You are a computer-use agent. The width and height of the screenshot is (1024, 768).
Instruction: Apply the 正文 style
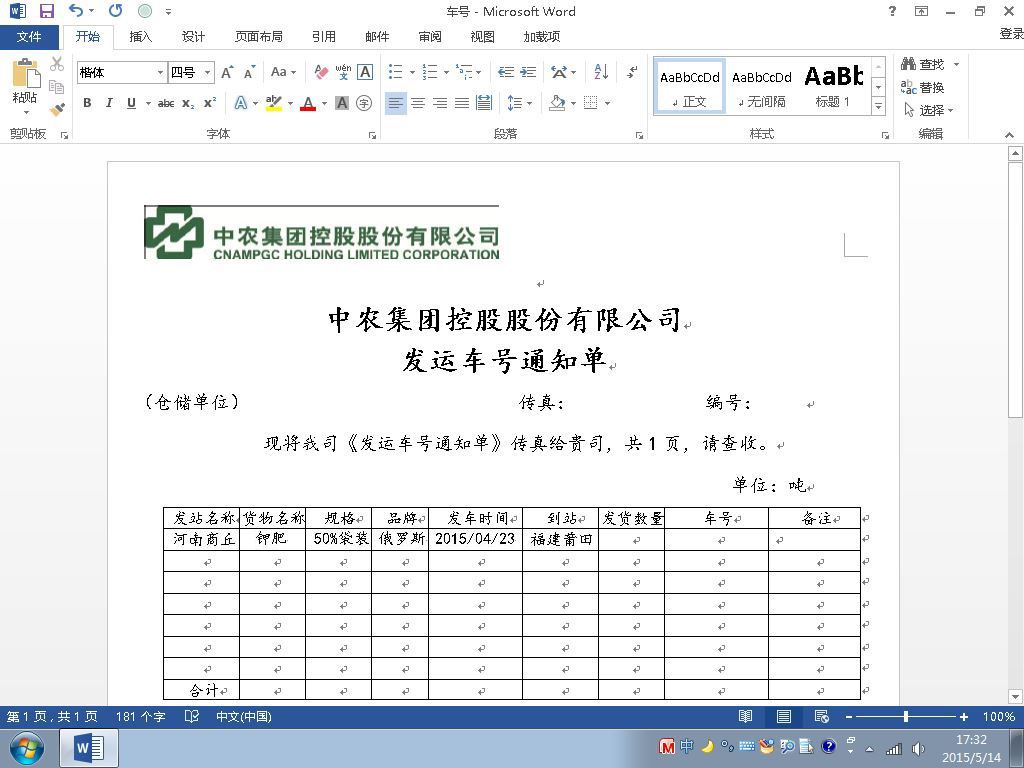pos(690,88)
